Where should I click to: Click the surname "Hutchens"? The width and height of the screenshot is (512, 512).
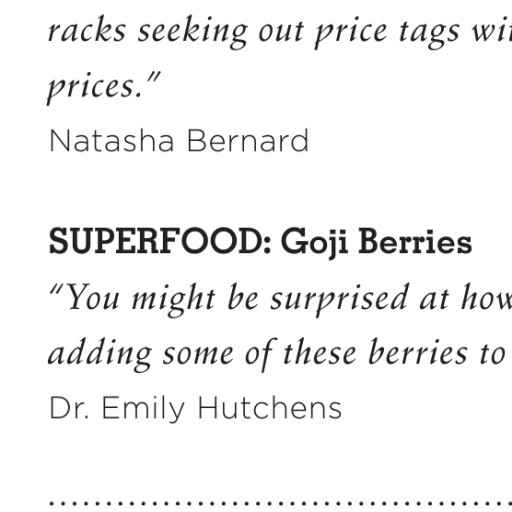click(x=270, y=408)
